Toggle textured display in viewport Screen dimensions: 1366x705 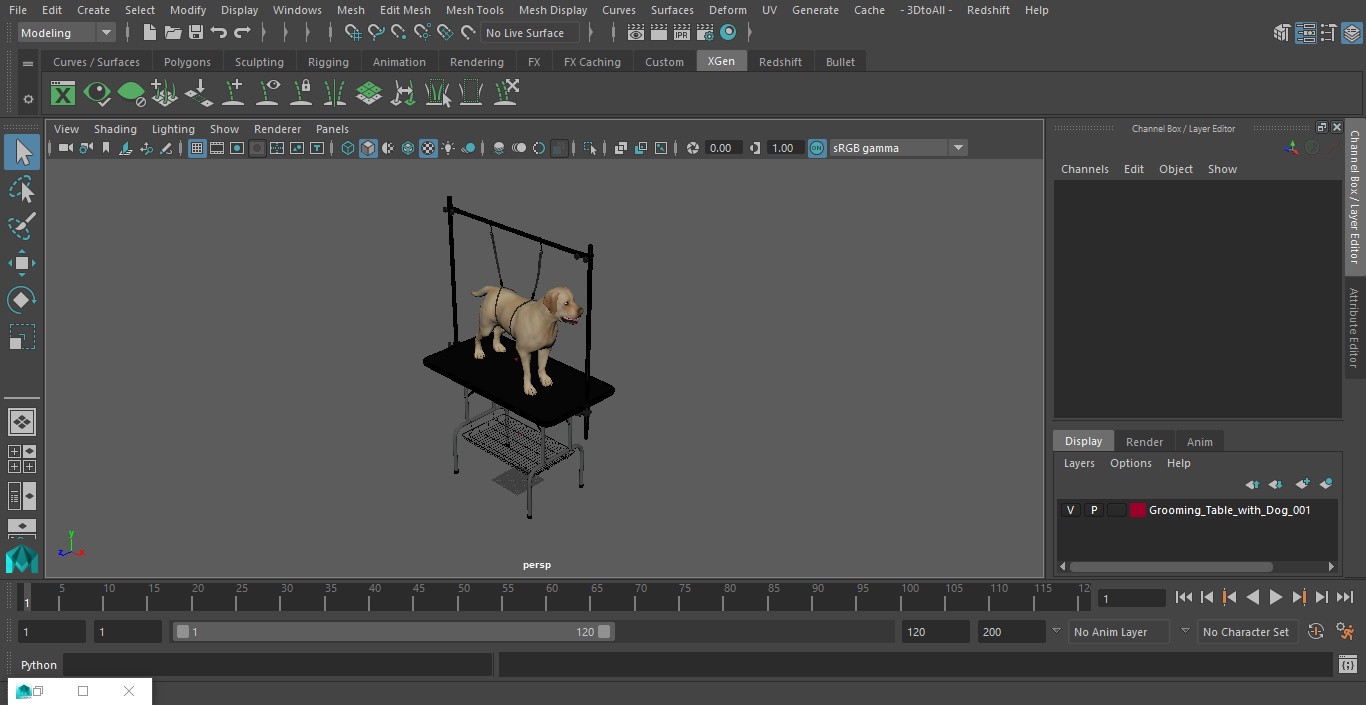point(428,148)
